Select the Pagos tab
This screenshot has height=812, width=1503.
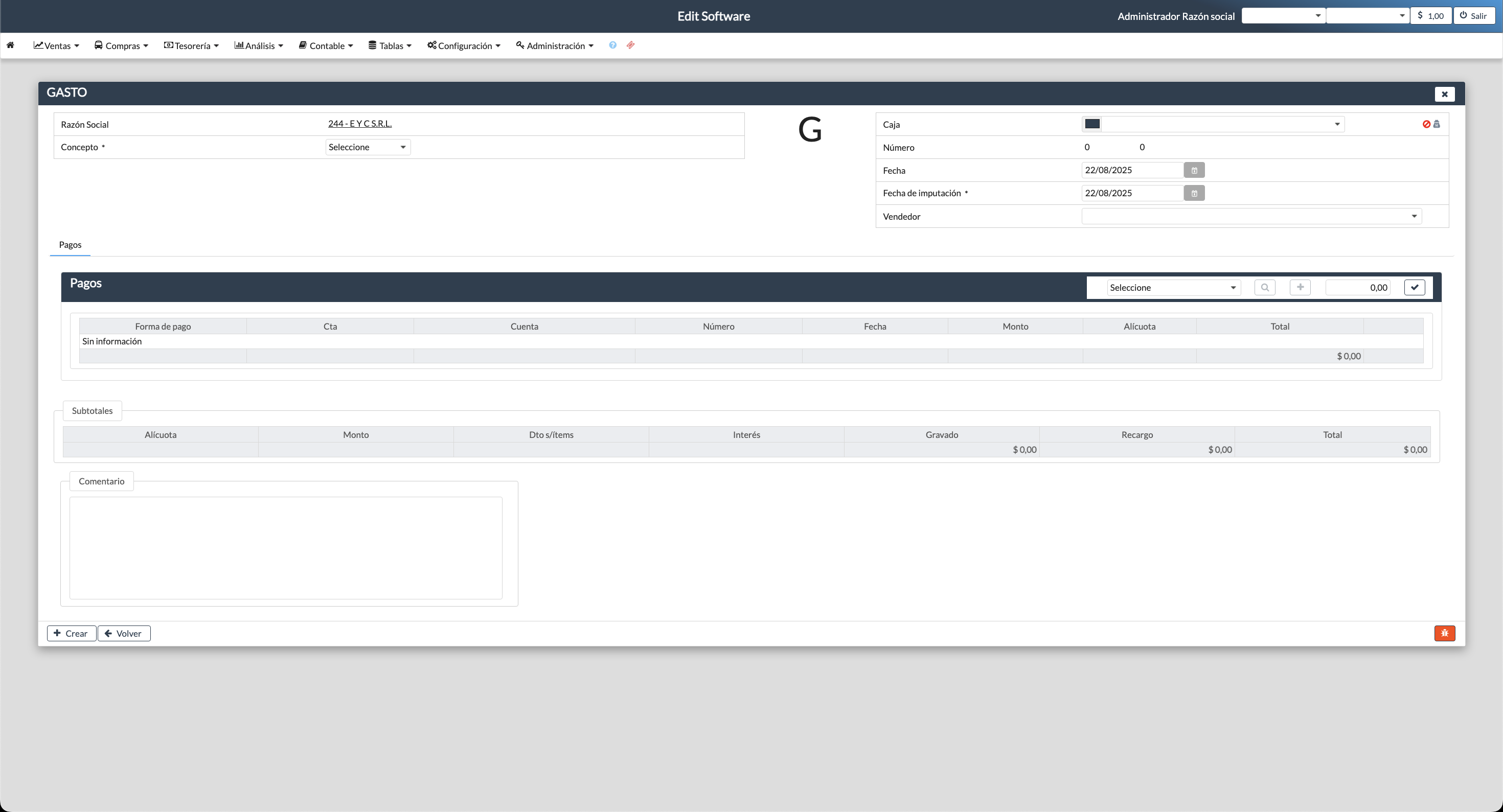(70, 245)
